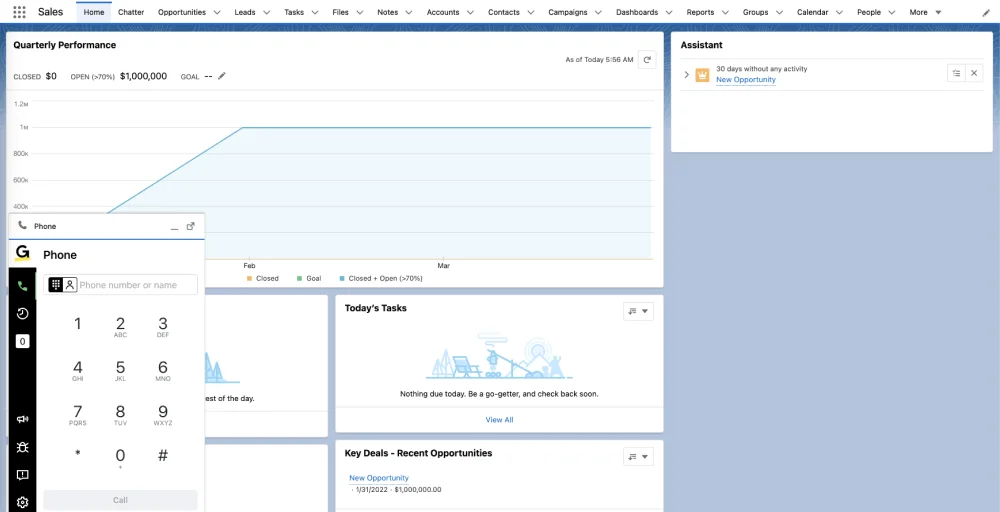The image size is (1000, 512).
Task: Tap the 4 GHI key on the dial pad
Action: [78, 371]
